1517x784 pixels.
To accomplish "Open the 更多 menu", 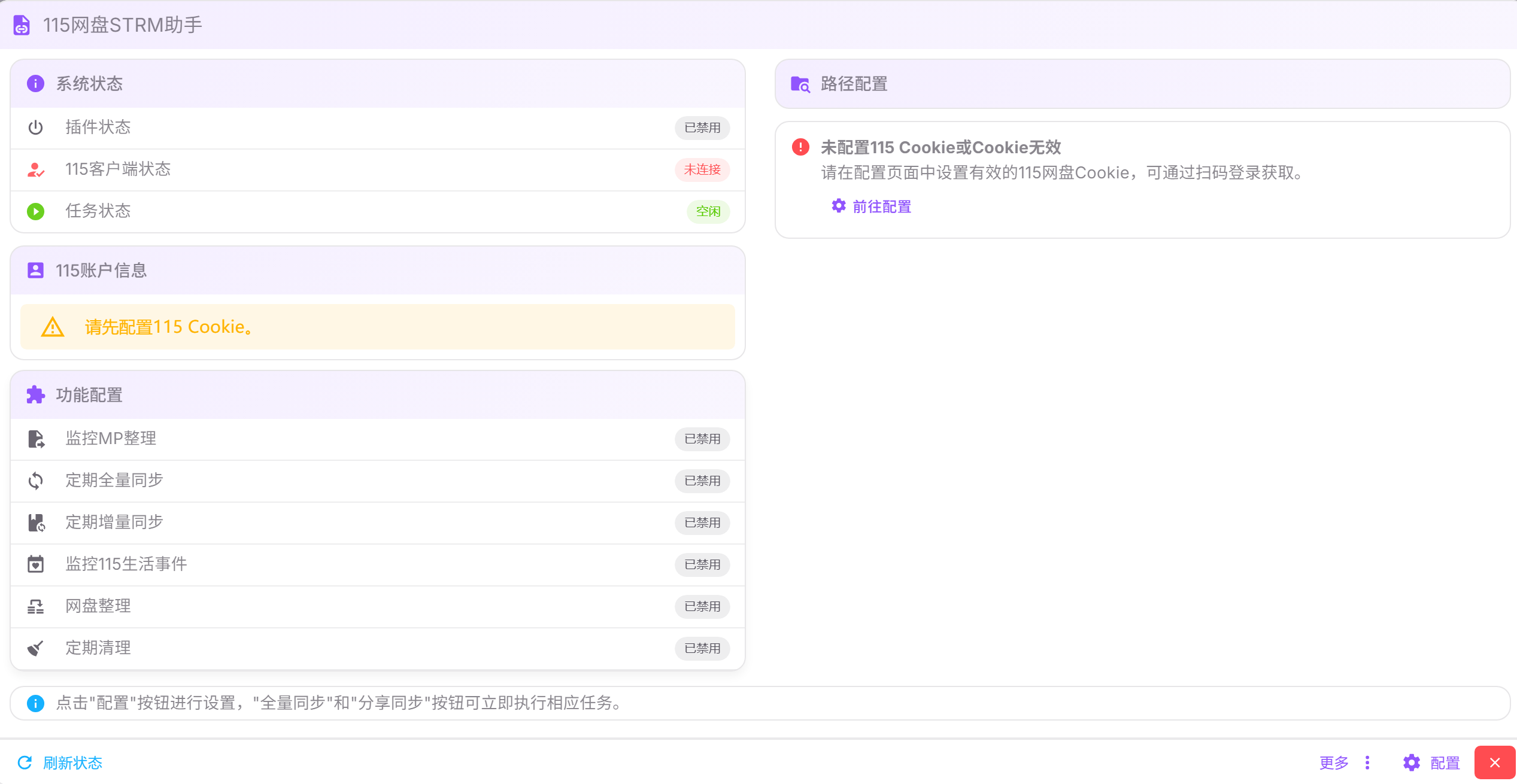I will [x=1334, y=762].
